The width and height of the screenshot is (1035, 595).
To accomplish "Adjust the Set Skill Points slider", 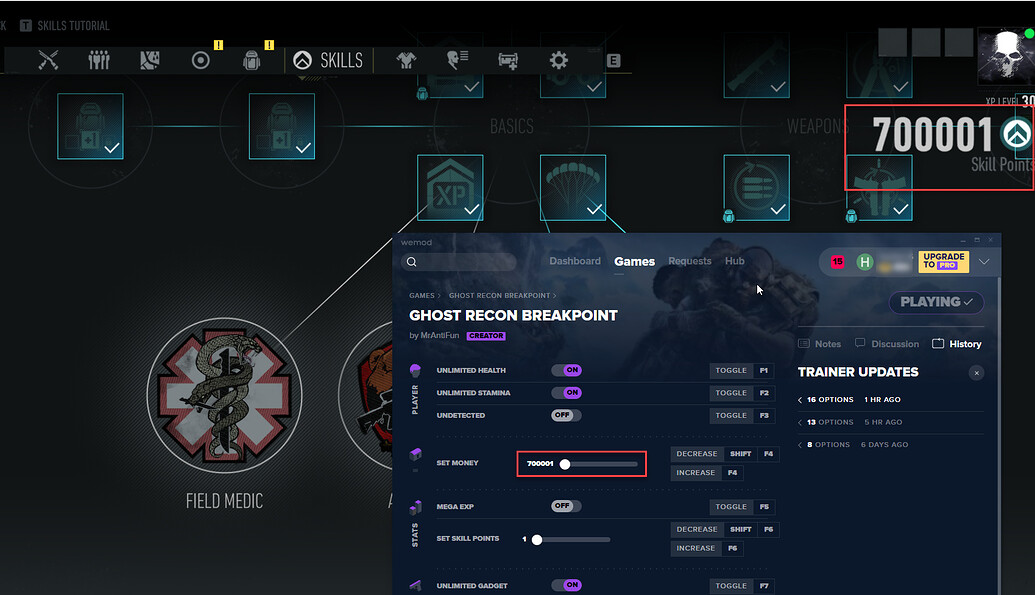I will click(537, 538).
